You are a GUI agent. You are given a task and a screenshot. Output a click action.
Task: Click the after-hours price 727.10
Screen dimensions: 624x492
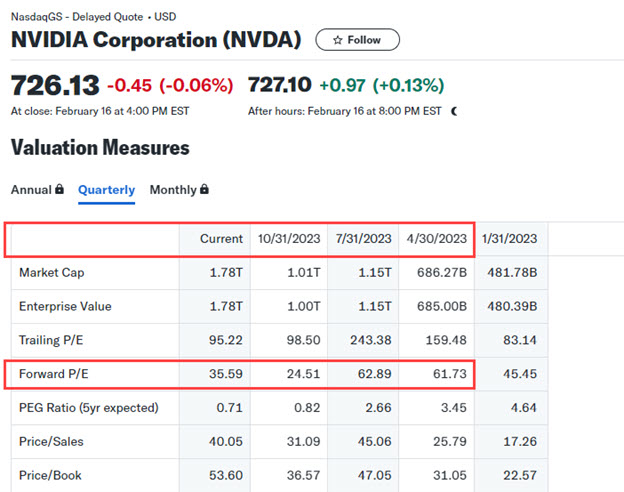point(279,84)
